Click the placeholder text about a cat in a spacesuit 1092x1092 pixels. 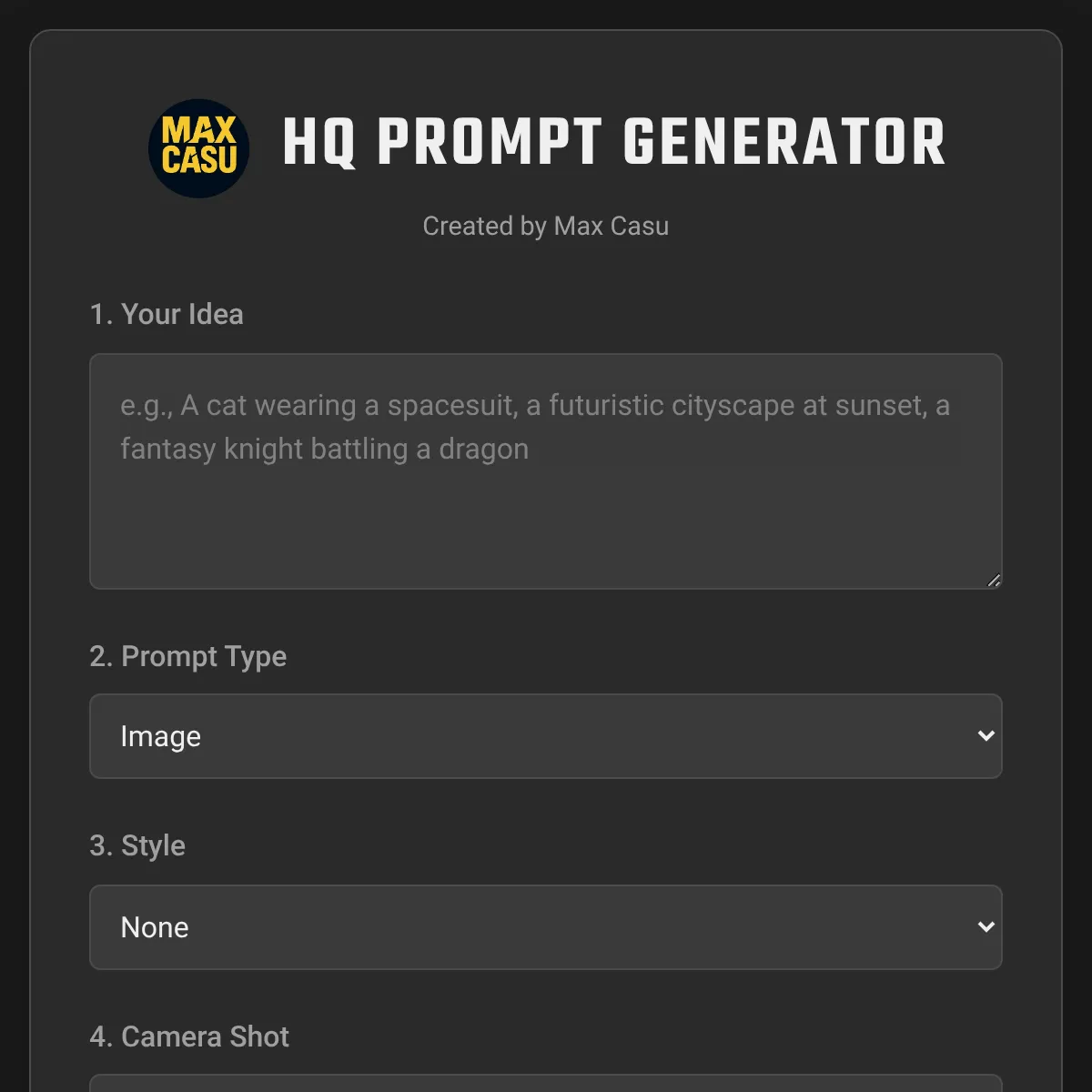tap(534, 426)
